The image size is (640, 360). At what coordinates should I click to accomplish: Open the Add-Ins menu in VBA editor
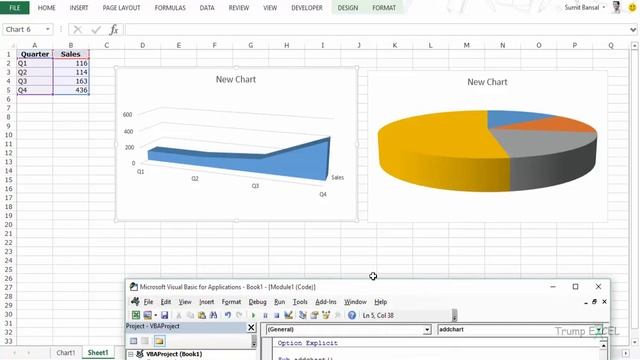326,302
